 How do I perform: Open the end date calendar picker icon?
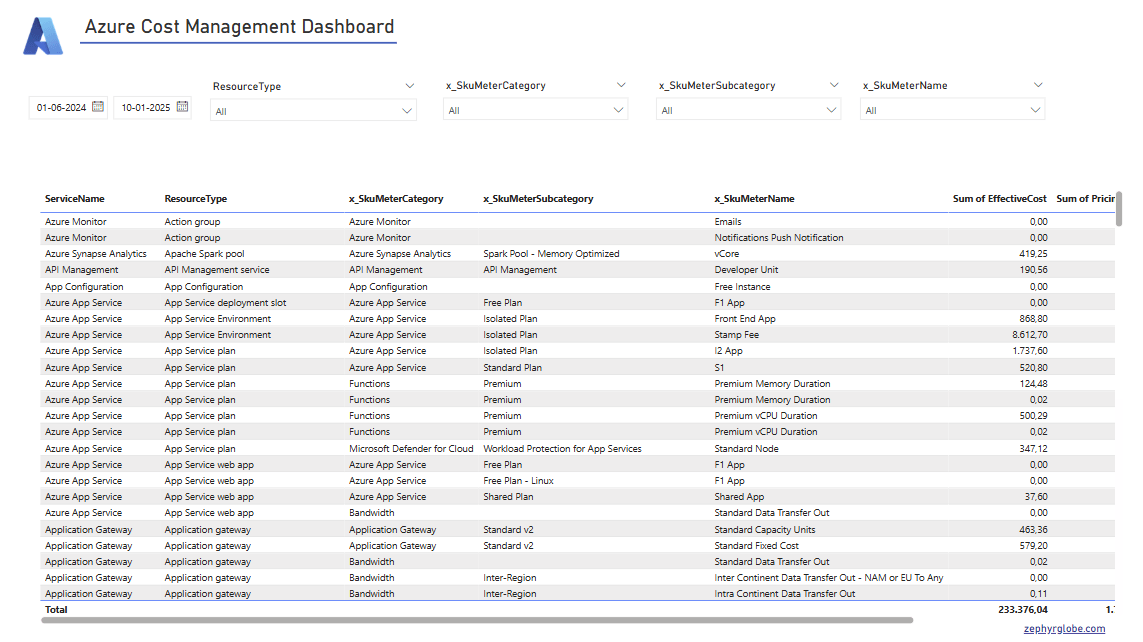tap(182, 106)
